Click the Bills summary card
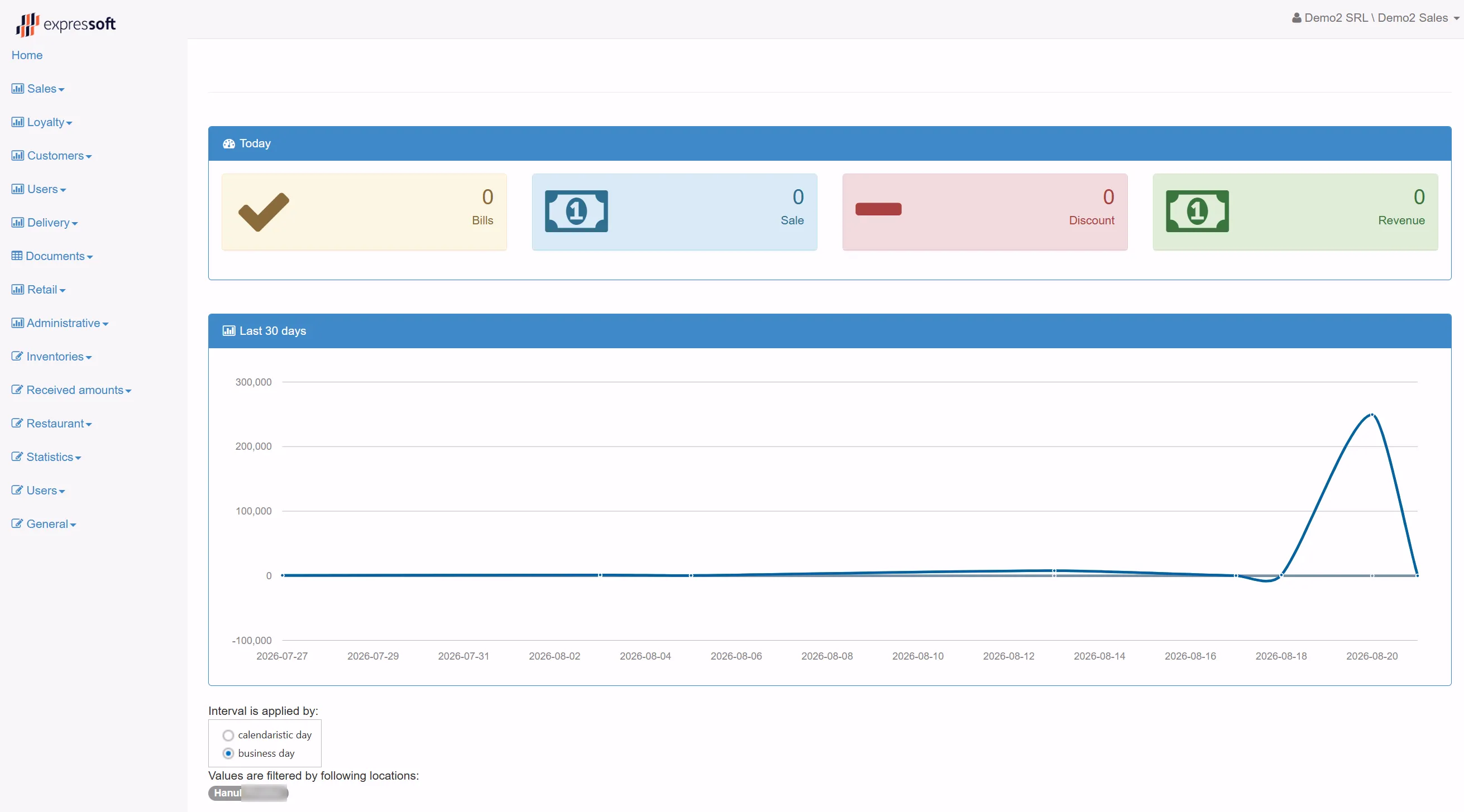Screen dimensions: 1464x812 (364, 212)
